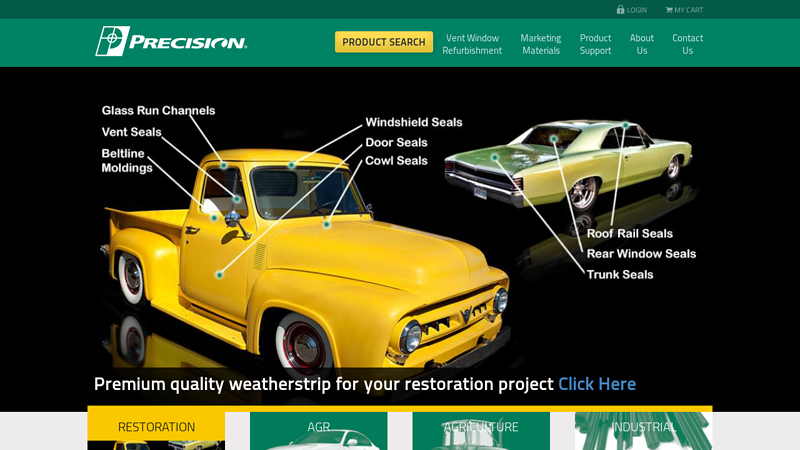Open Product Support menu item
Image resolution: width=800 pixels, height=450 pixels.
[595, 44]
